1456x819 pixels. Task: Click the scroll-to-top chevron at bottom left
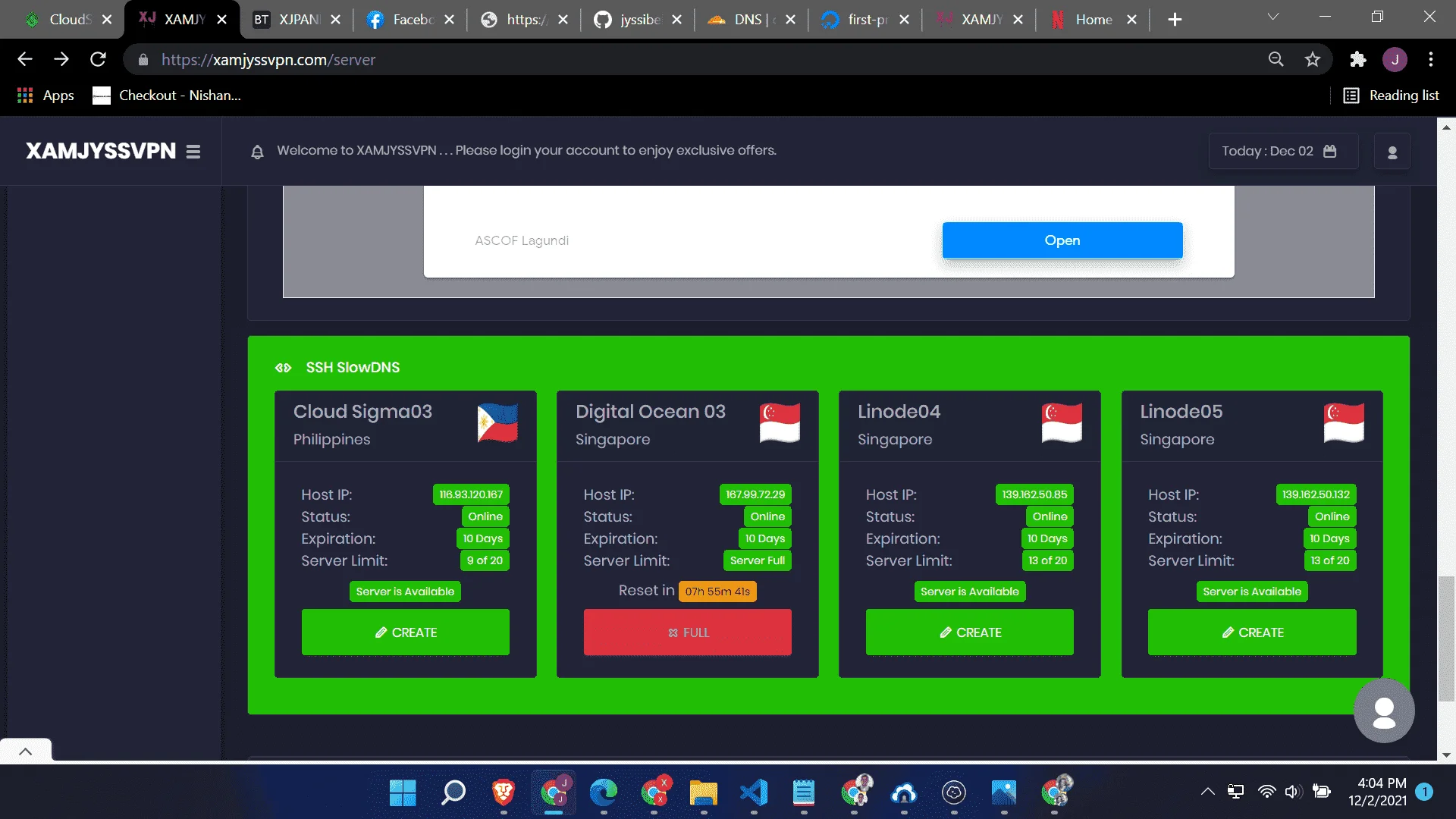coord(25,752)
